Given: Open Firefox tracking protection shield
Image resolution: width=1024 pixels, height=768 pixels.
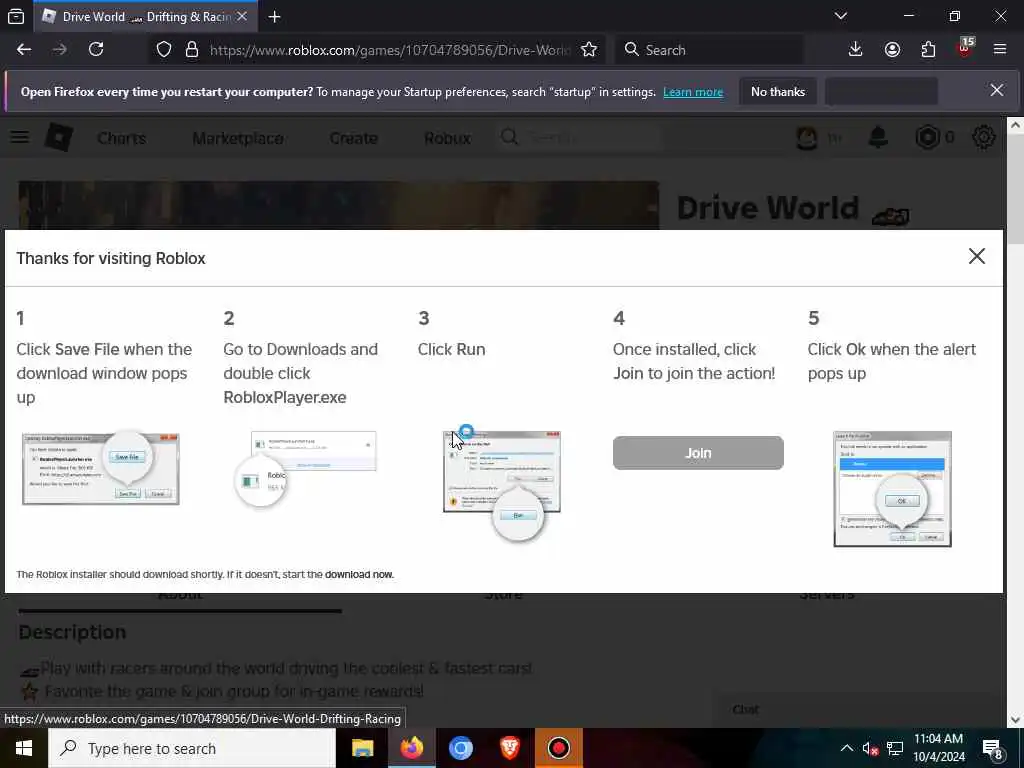Looking at the screenshot, I should [164, 50].
